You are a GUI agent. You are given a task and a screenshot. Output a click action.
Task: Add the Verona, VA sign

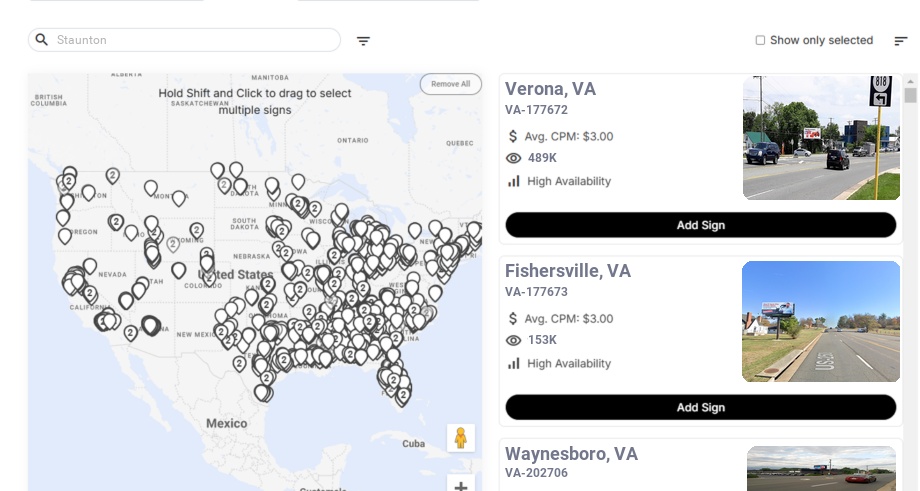pos(700,225)
